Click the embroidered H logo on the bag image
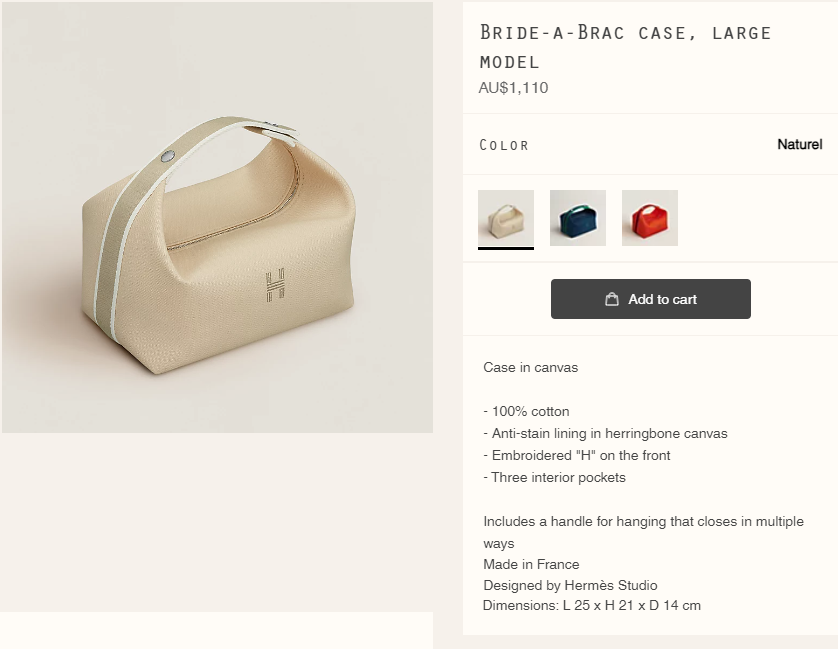The width and height of the screenshot is (838, 649). point(275,285)
